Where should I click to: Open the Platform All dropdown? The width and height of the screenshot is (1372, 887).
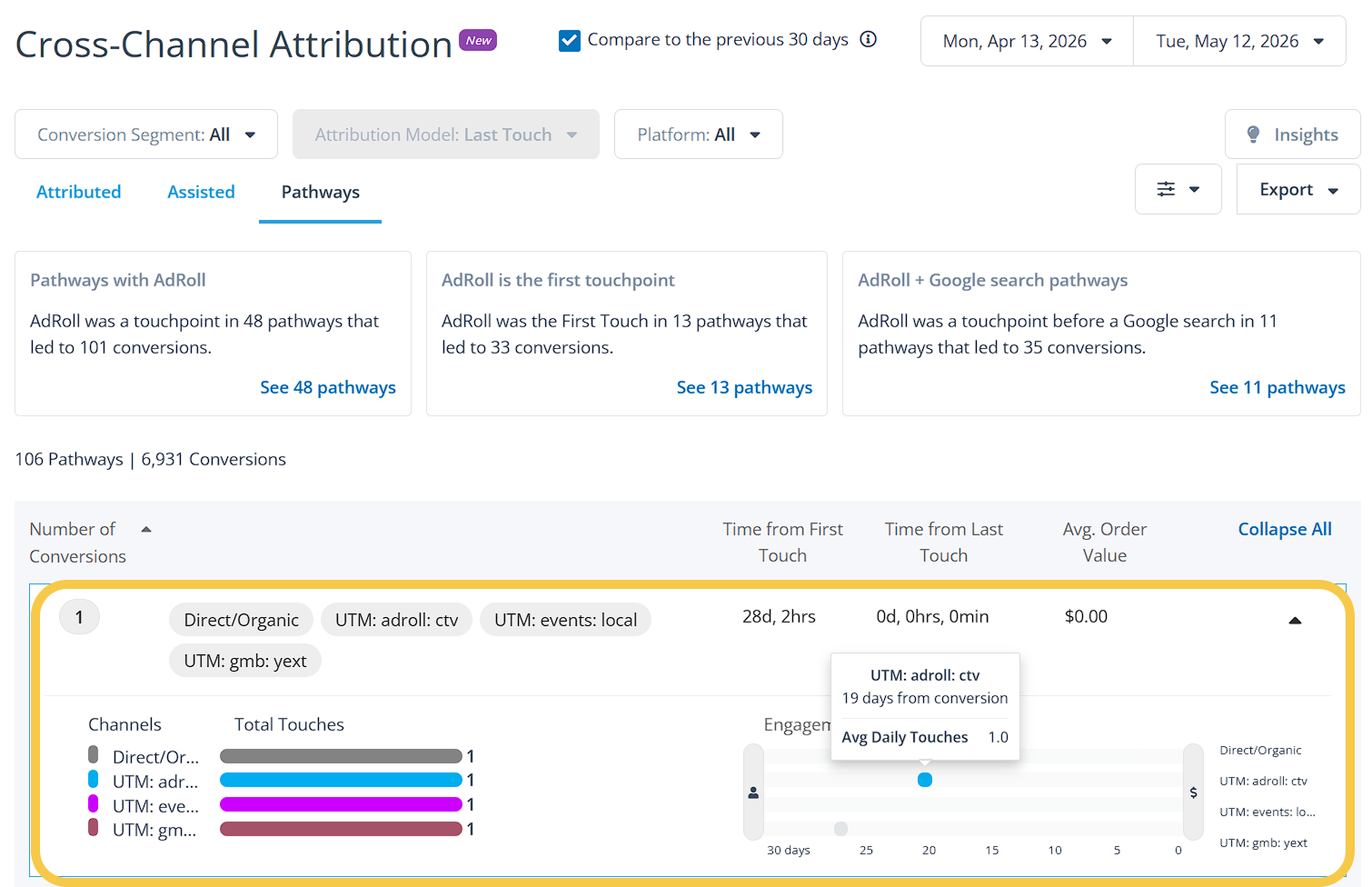tap(698, 135)
